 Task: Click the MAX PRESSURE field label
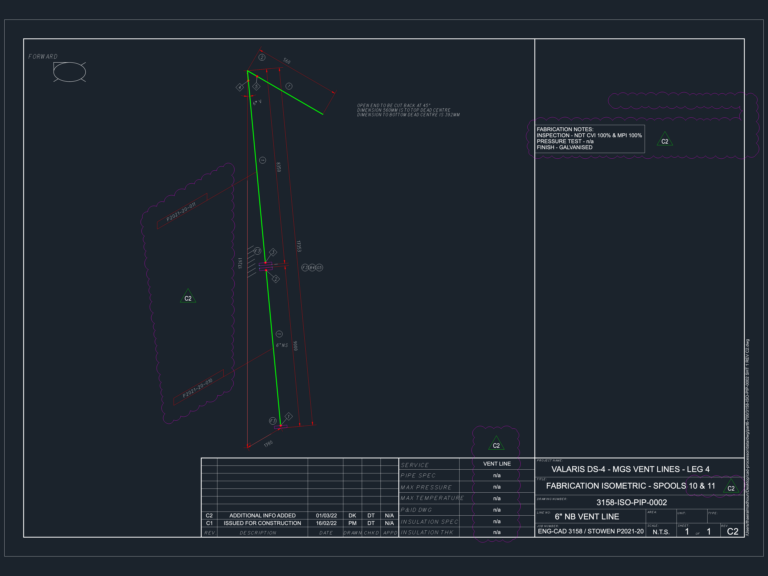point(426,487)
